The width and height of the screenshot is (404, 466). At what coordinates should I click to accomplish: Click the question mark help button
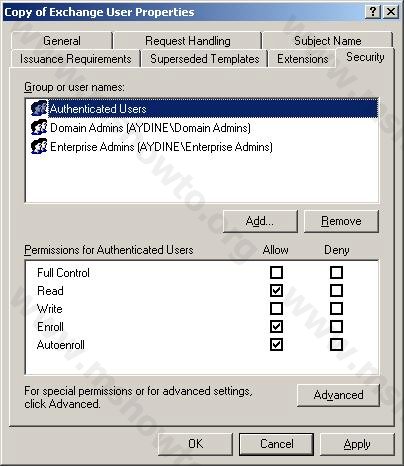(373, 12)
